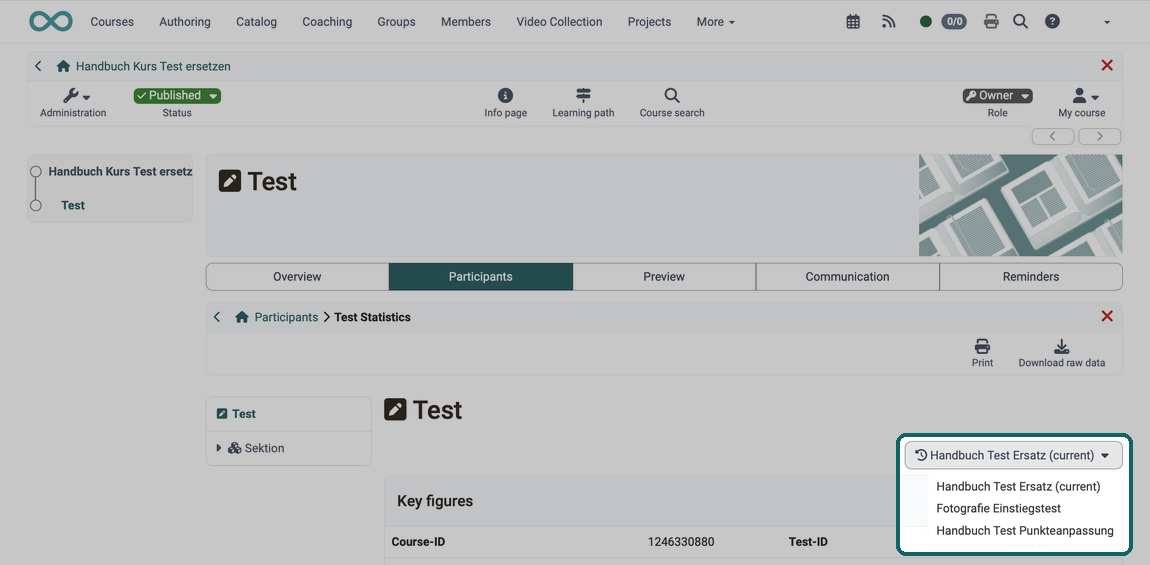Open the help question mark icon
Screen dimensions: 1150x565
tap(1052, 22)
